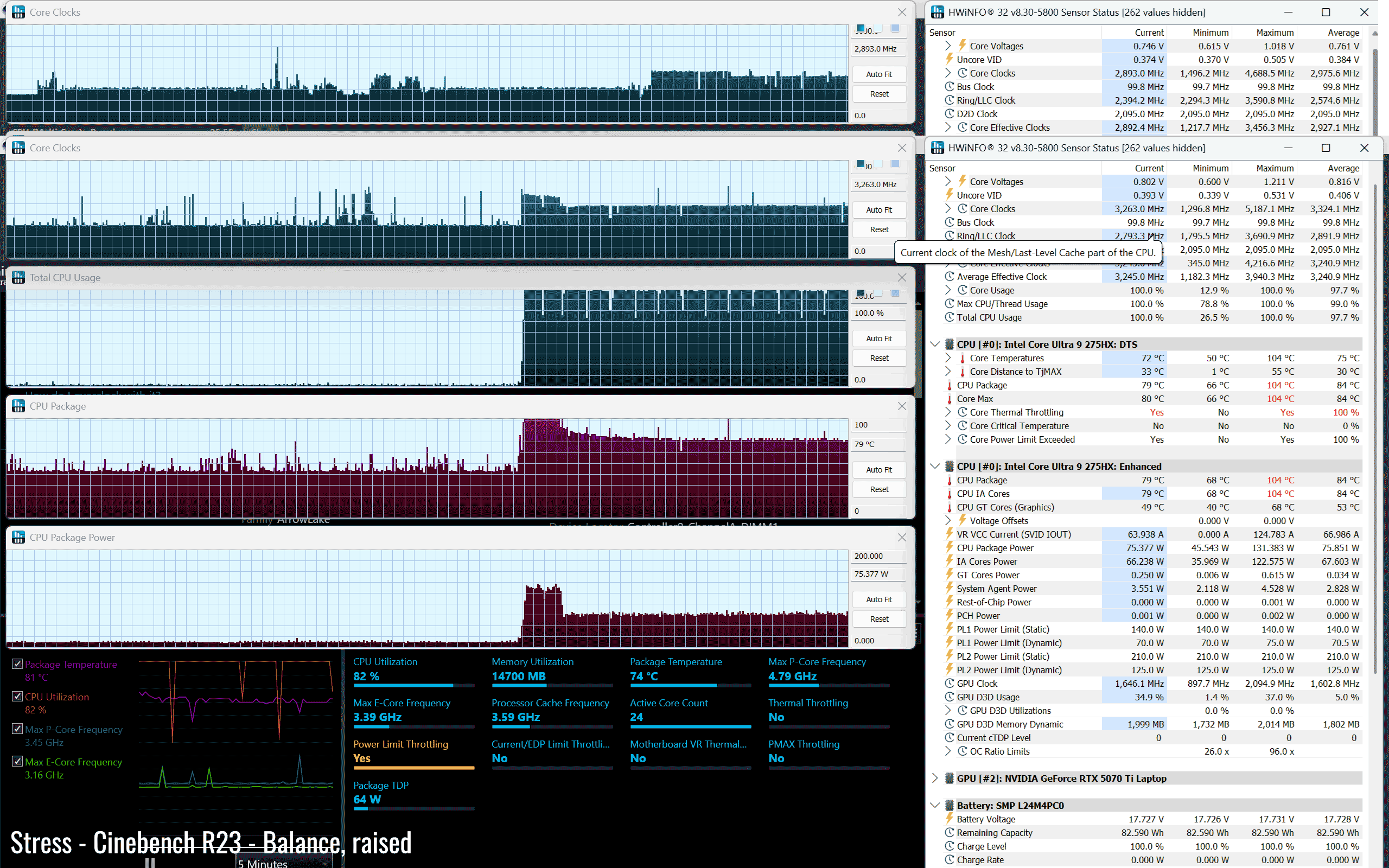Expand the GPU NVIDIA GeForce RTX 5070 Ti group

tap(935, 778)
